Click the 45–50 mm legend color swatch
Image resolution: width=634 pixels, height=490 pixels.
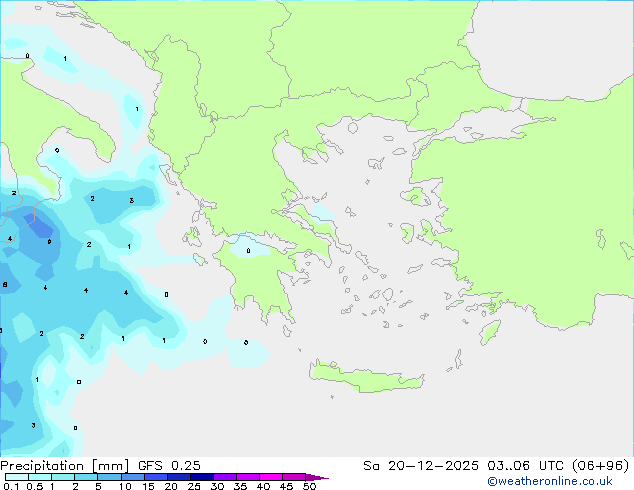coord(294,477)
